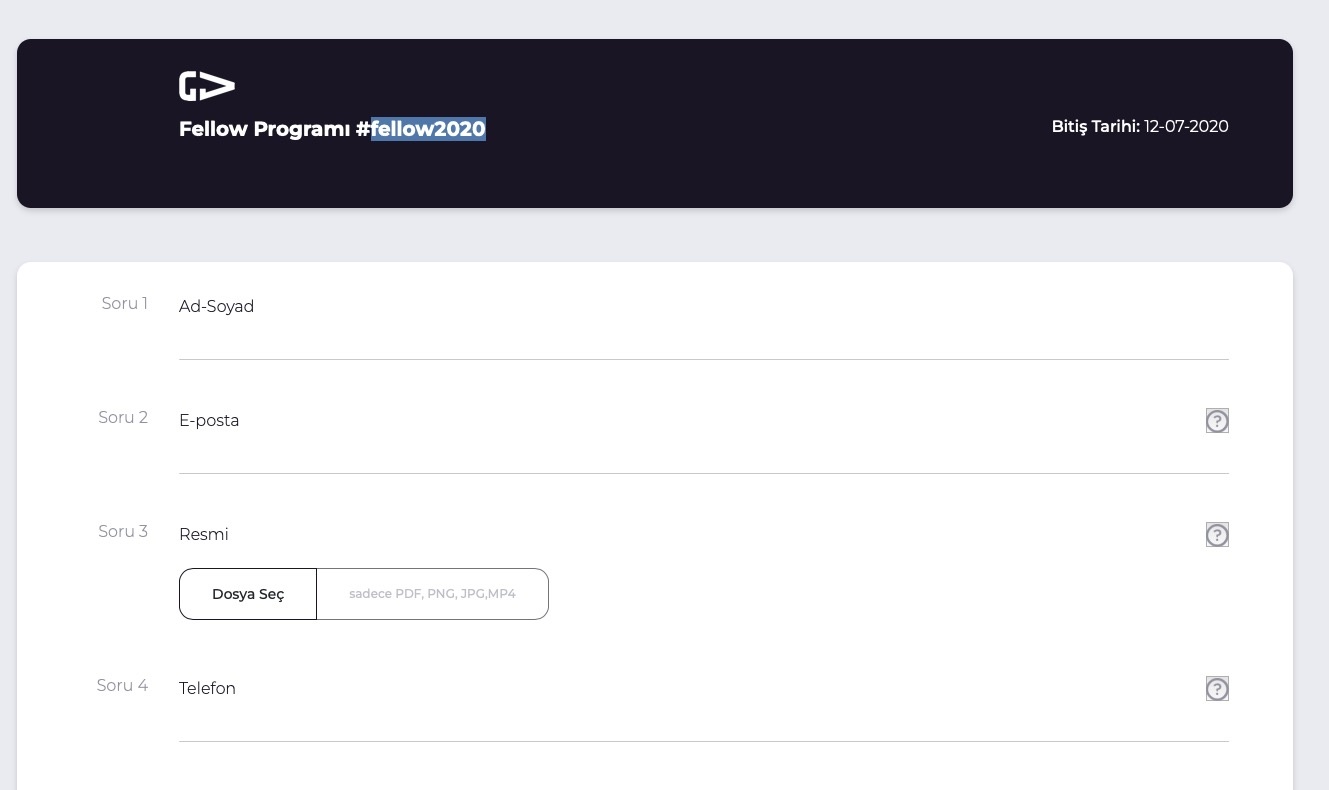Viewport: 1329px width, 790px height.
Task: Click the 'Fellow Programı' title text
Action: click(x=265, y=129)
